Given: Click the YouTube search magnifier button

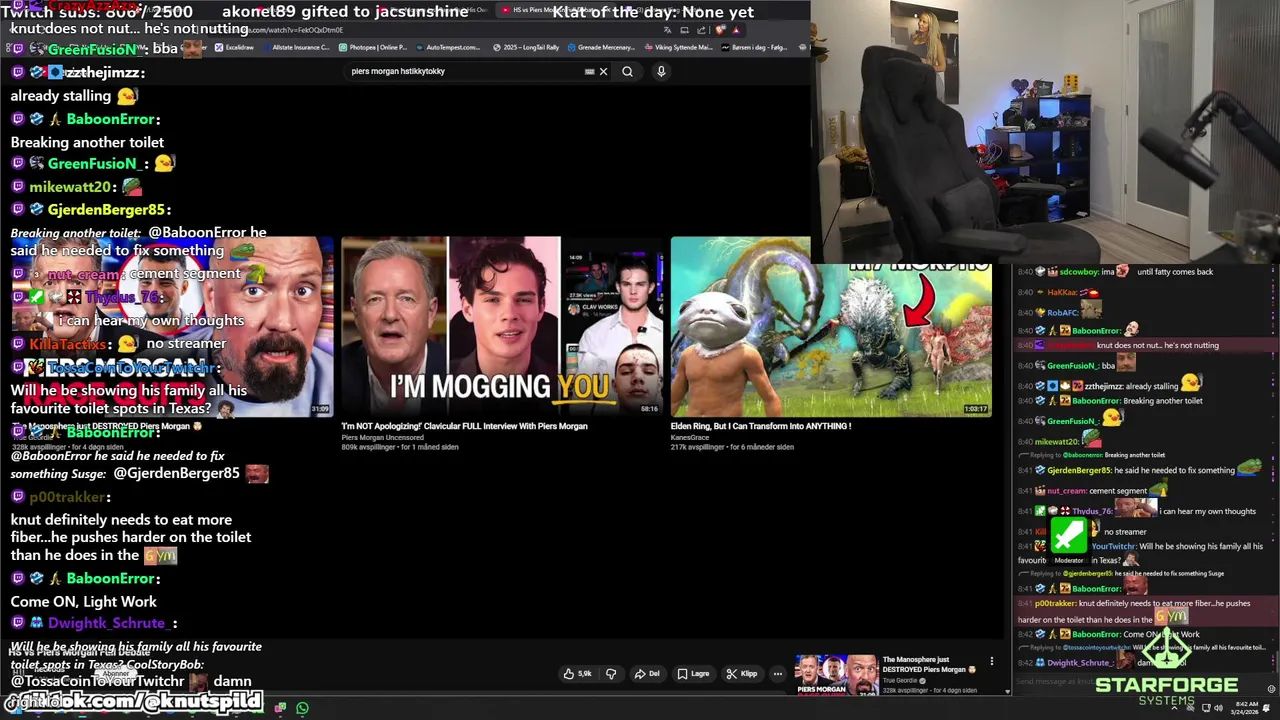Looking at the screenshot, I should (627, 72).
